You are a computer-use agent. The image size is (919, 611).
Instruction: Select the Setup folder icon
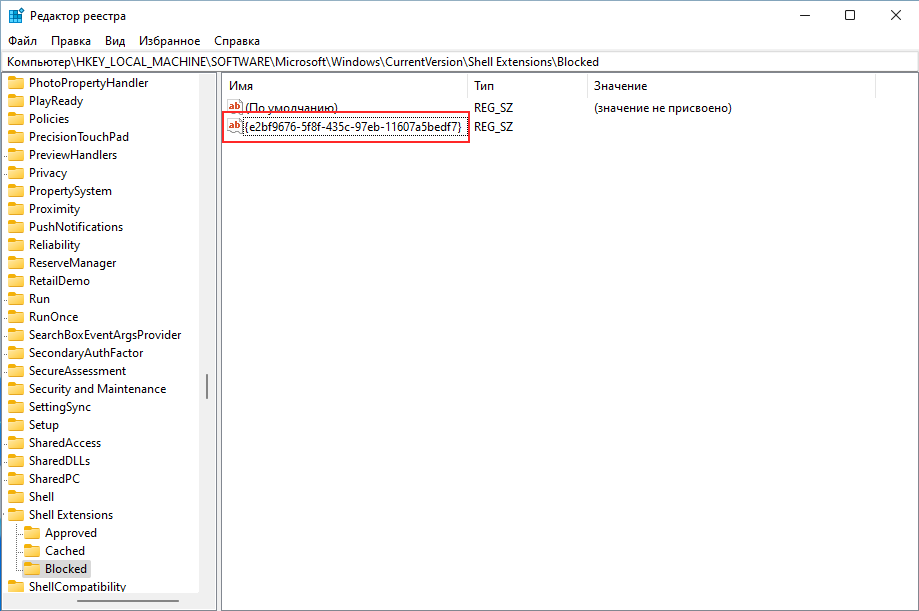[x=16, y=425]
